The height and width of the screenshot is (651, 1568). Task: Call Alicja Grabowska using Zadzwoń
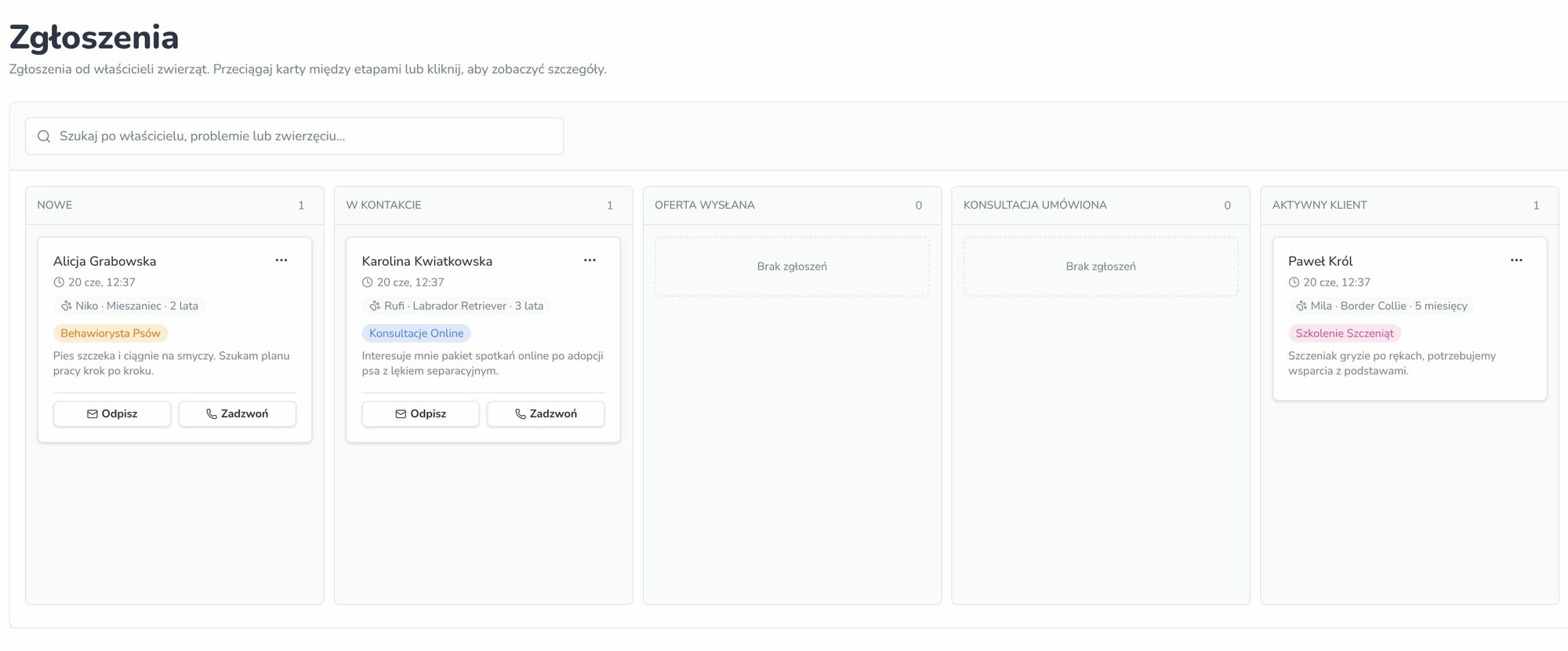click(x=238, y=414)
